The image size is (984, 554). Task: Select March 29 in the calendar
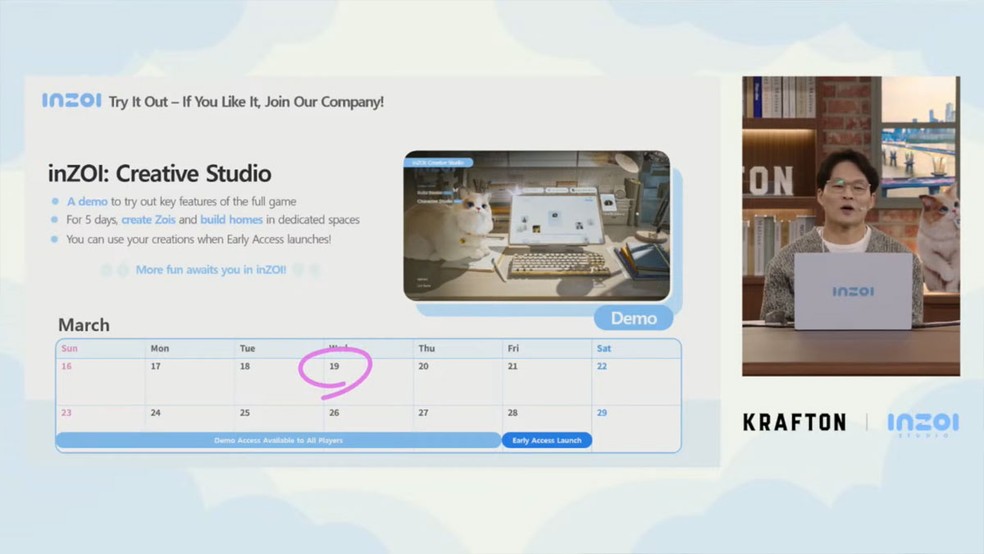point(602,413)
